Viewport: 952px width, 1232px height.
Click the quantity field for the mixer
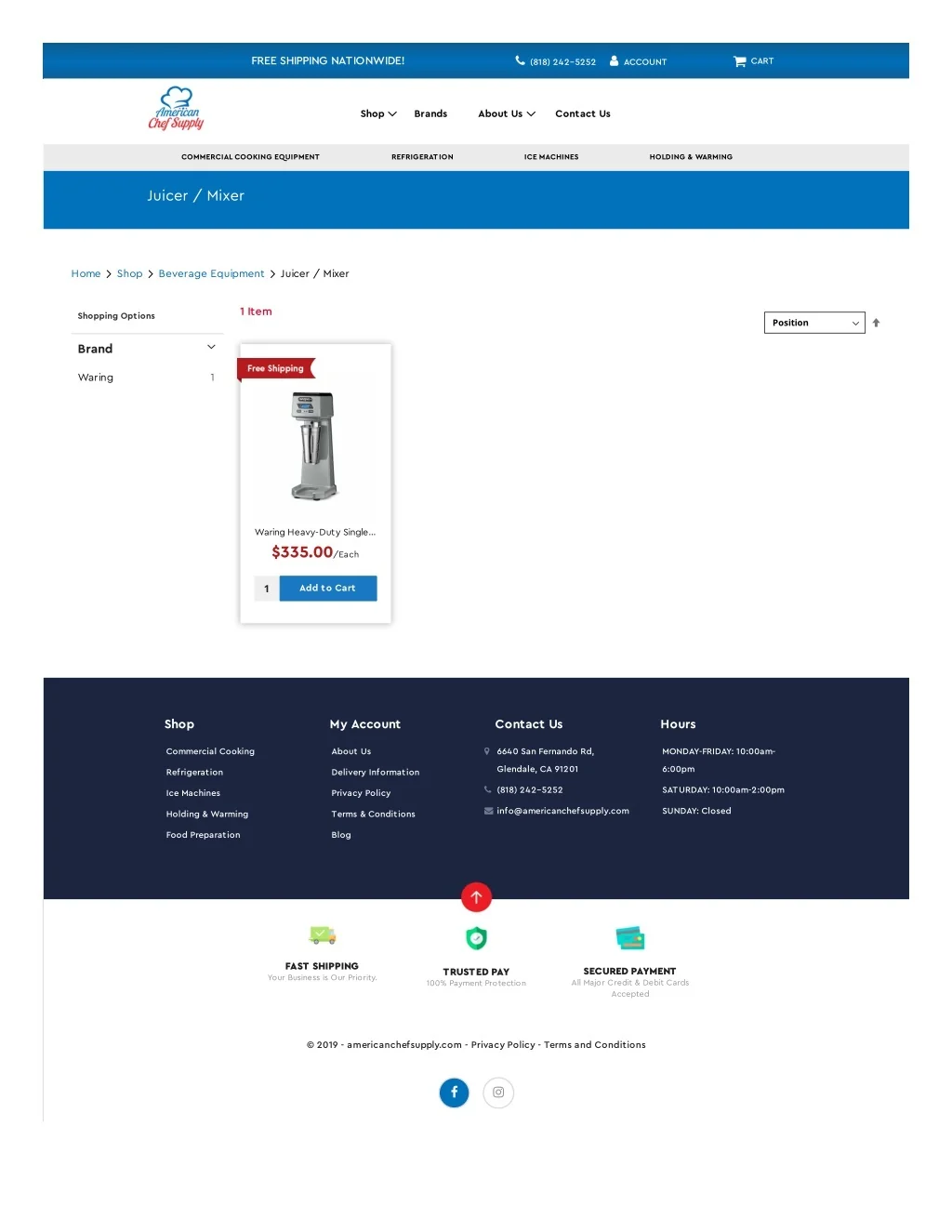(267, 589)
